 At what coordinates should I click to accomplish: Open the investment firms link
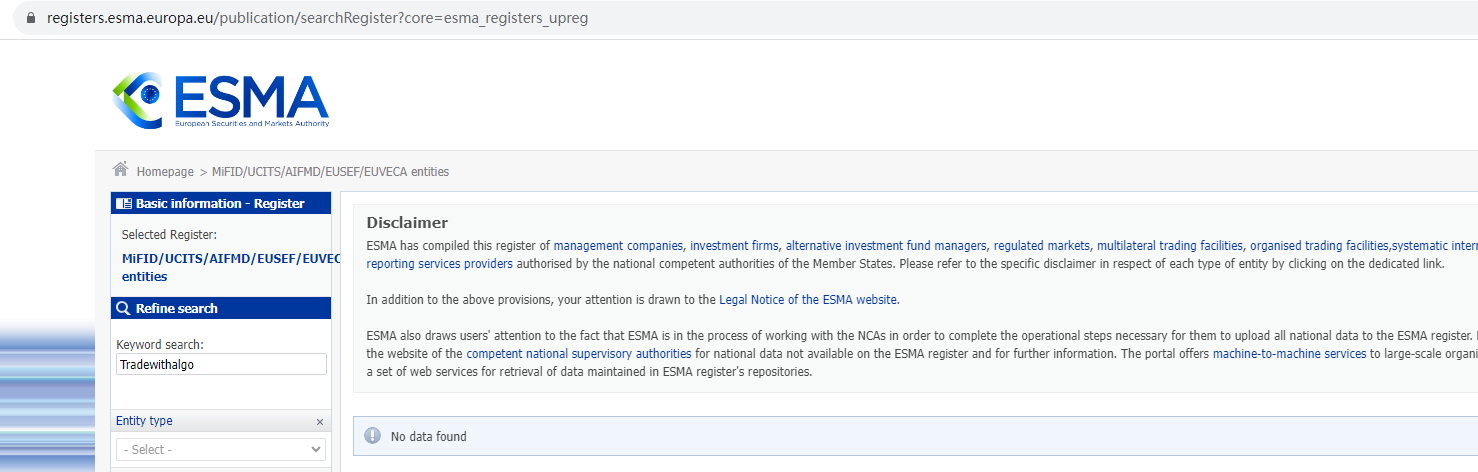tap(734, 246)
